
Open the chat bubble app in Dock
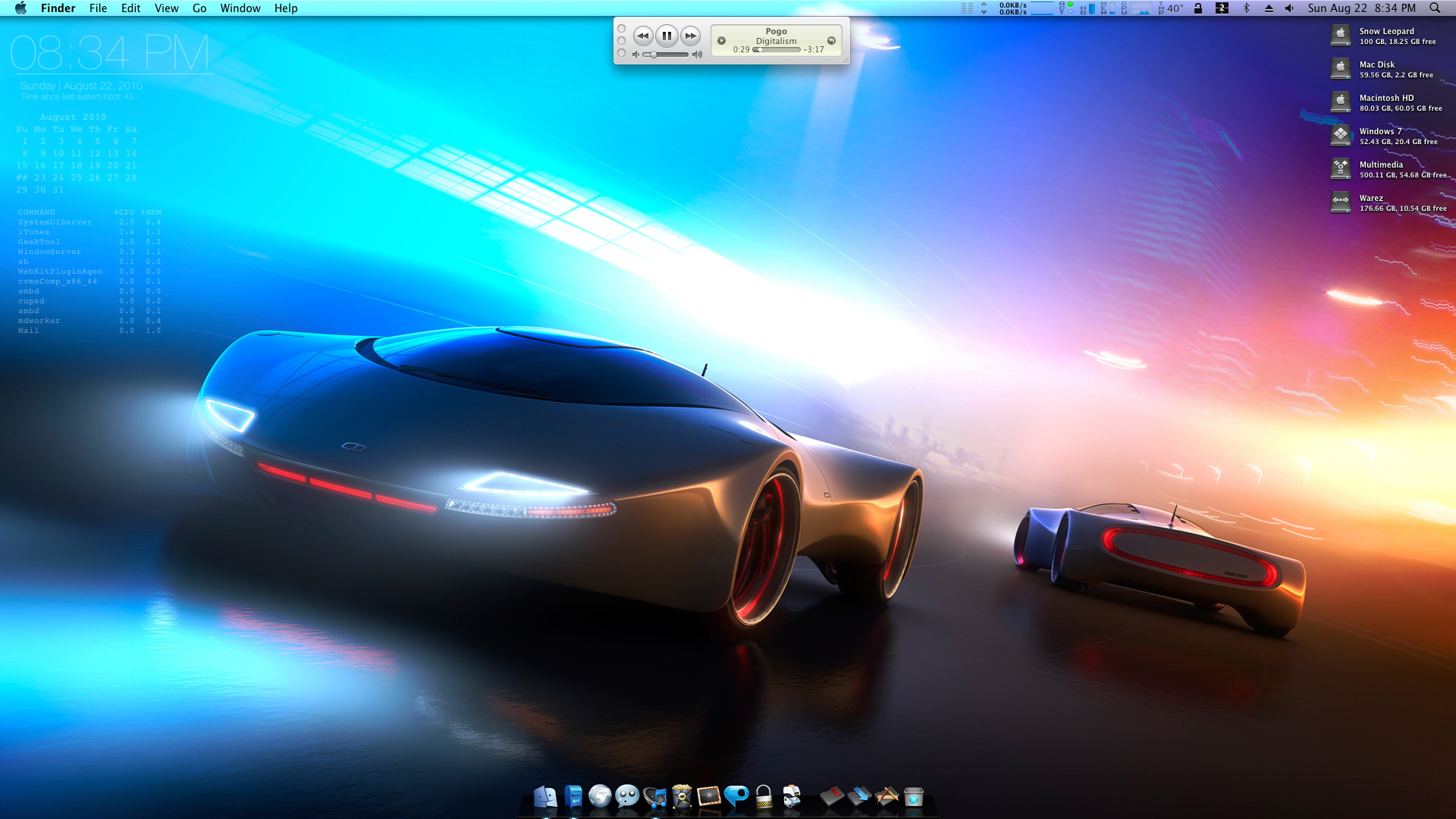click(x=627, y=796)
